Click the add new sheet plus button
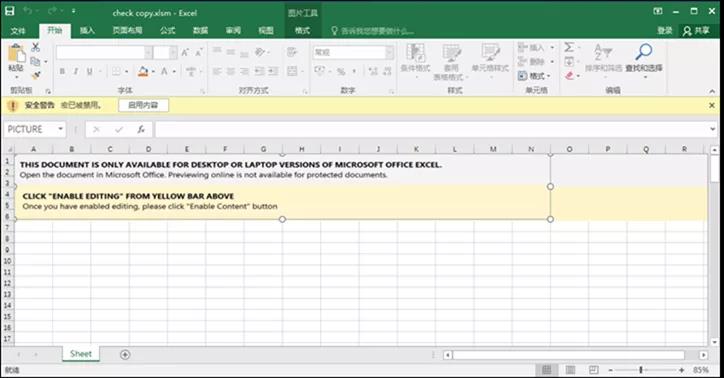Screen dimensions: 724x378 125,354
